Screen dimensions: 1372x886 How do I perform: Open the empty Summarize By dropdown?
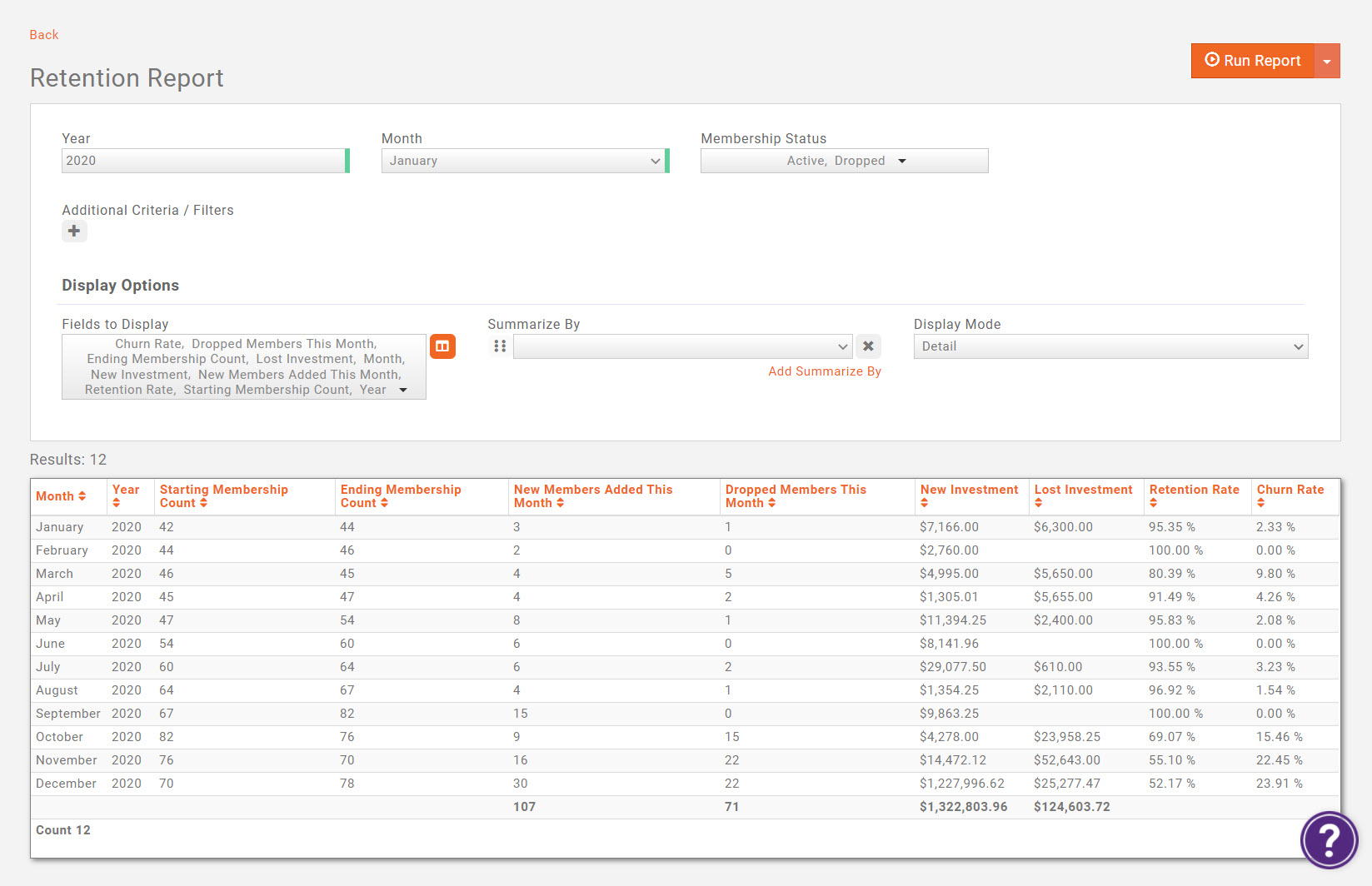coord(681,346)
